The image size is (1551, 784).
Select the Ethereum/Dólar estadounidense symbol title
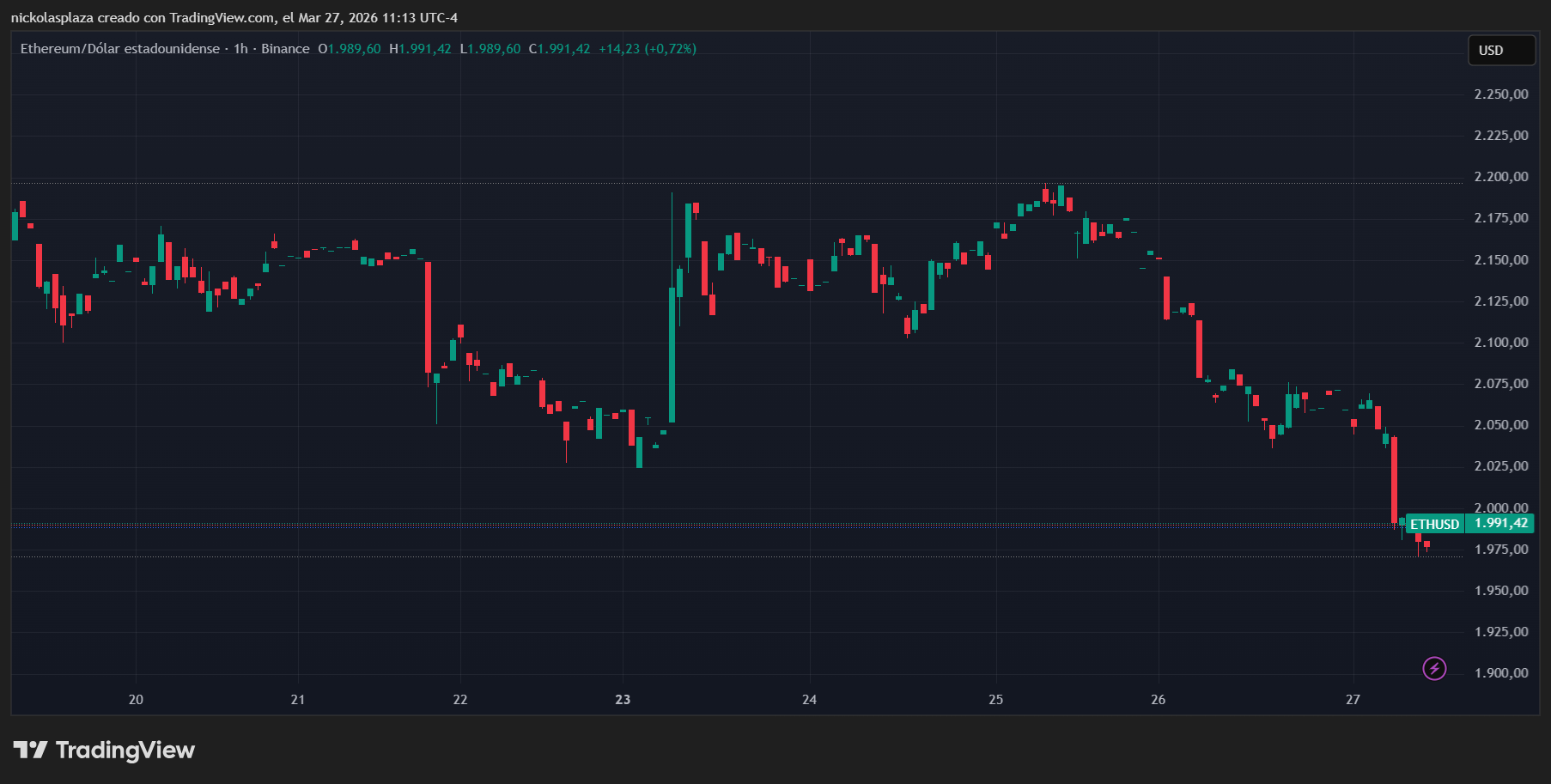(x=120, y=49)
